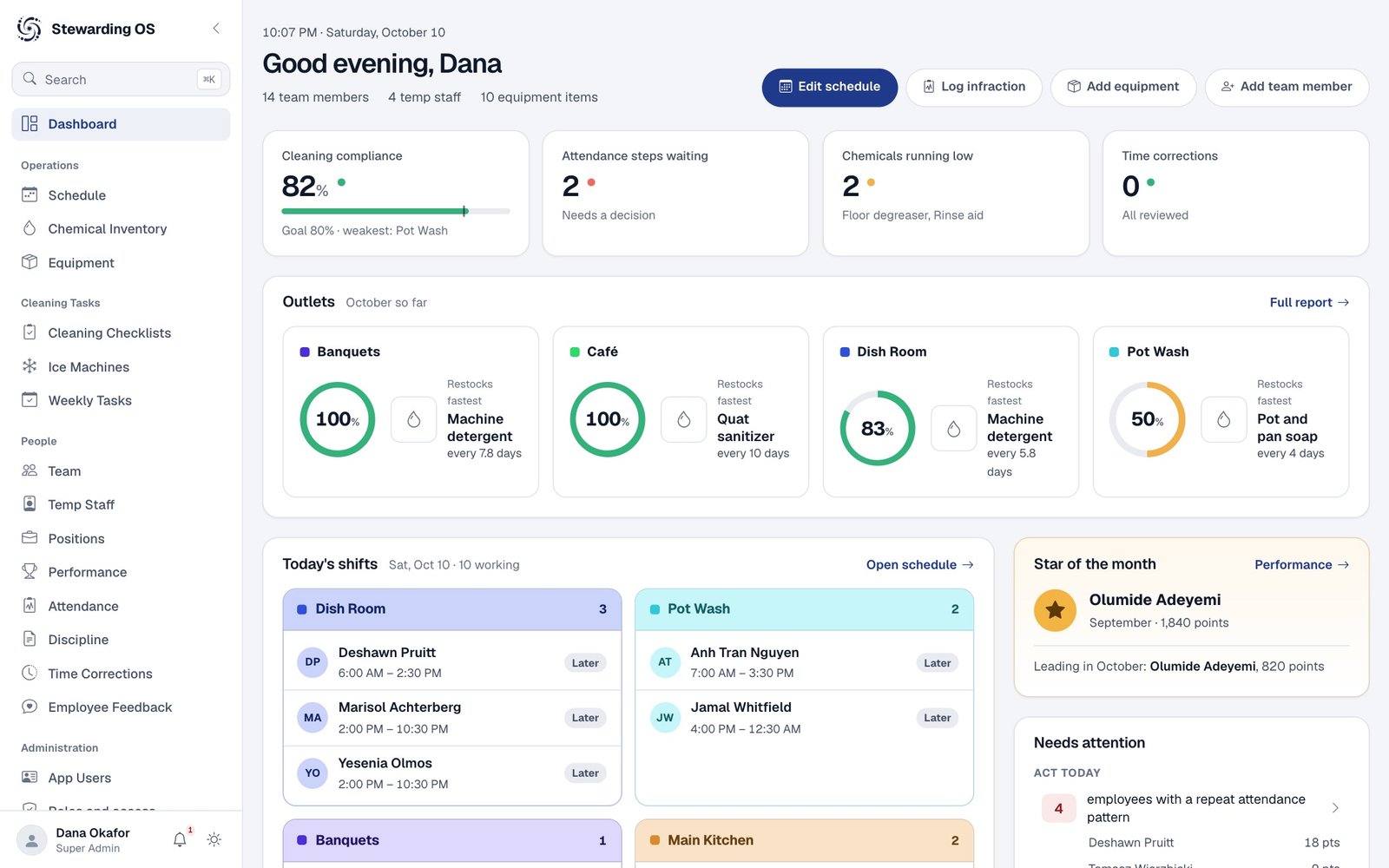This screenshot has height=868, width=1389.
Task: Open Attendance page
Action: point(121,606)
